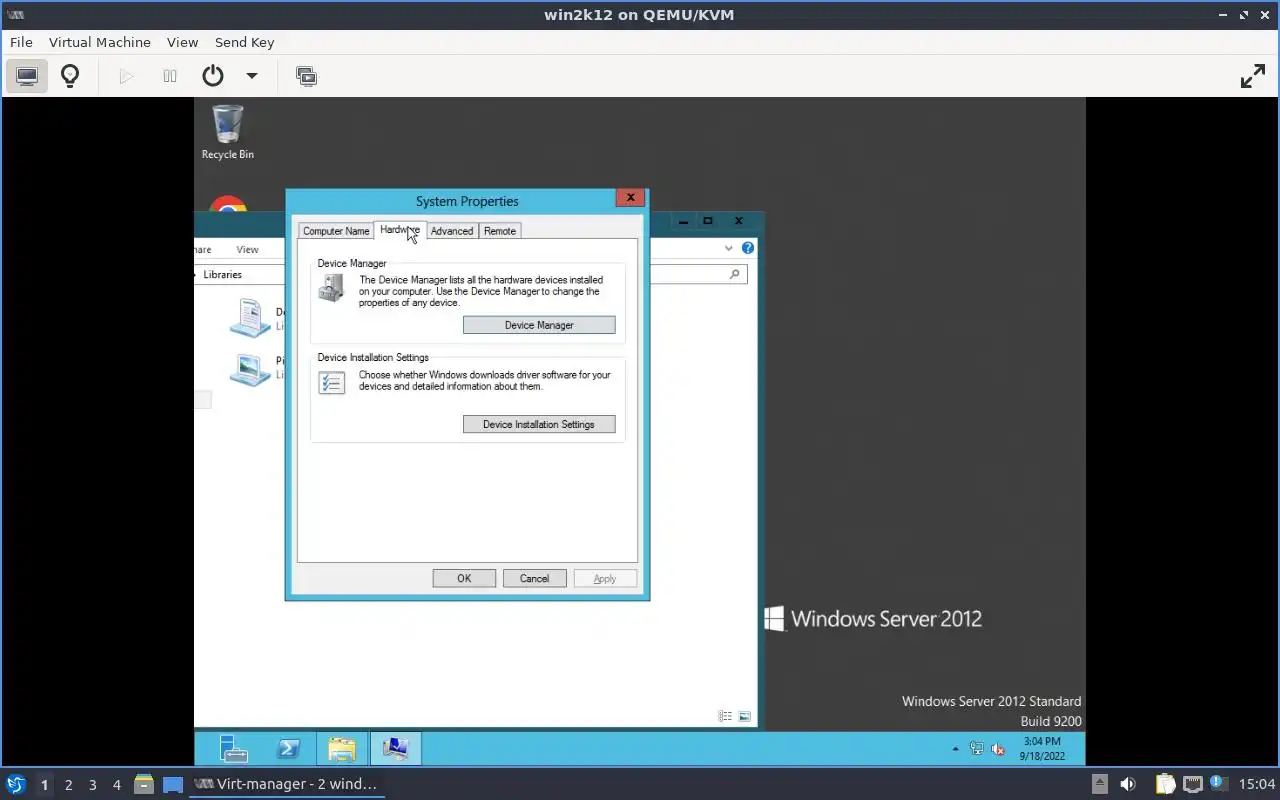Switch to host workspace 4
The image size is (1280, 800).
(116, 785)
